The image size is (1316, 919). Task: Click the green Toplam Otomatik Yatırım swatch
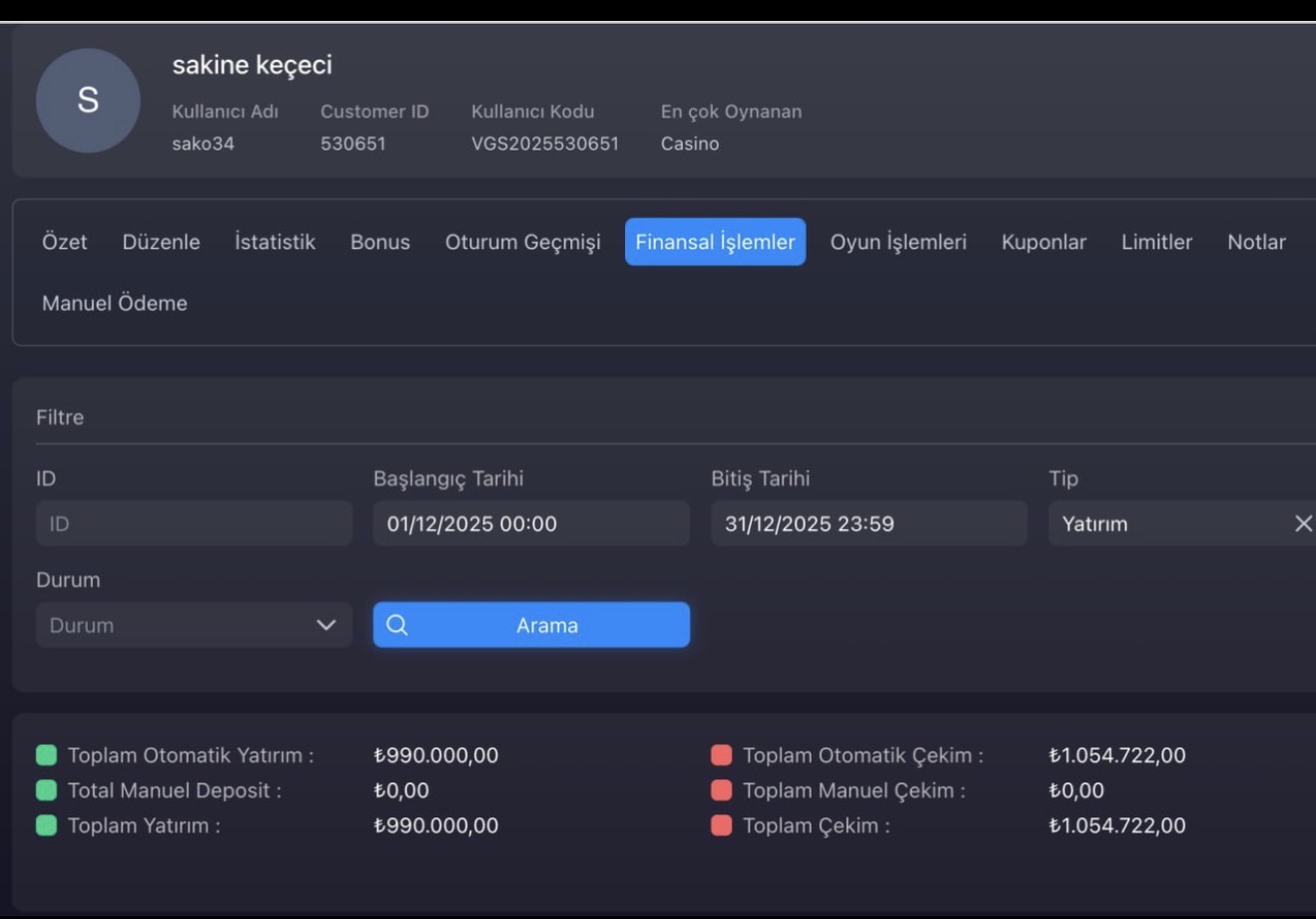pyautogui.click(x=47, y=755)
